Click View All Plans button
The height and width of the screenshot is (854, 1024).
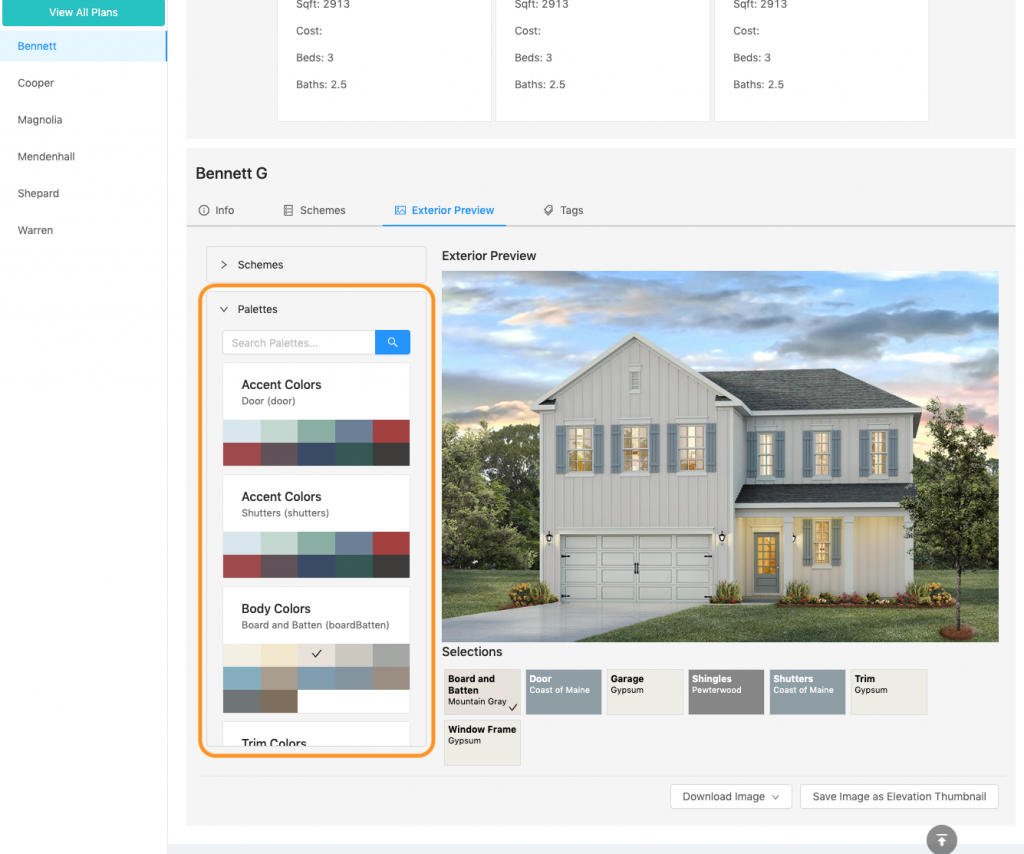pos(83,13)
